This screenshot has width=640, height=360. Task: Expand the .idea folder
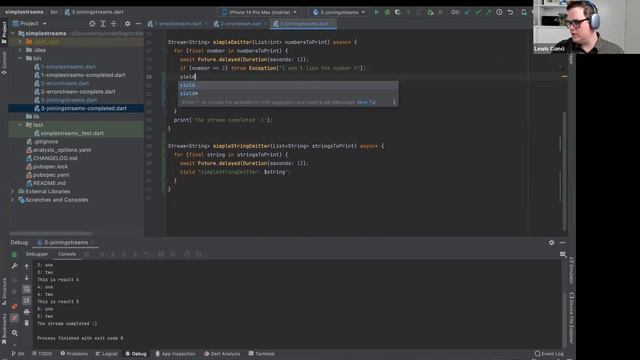click(20, 50)
